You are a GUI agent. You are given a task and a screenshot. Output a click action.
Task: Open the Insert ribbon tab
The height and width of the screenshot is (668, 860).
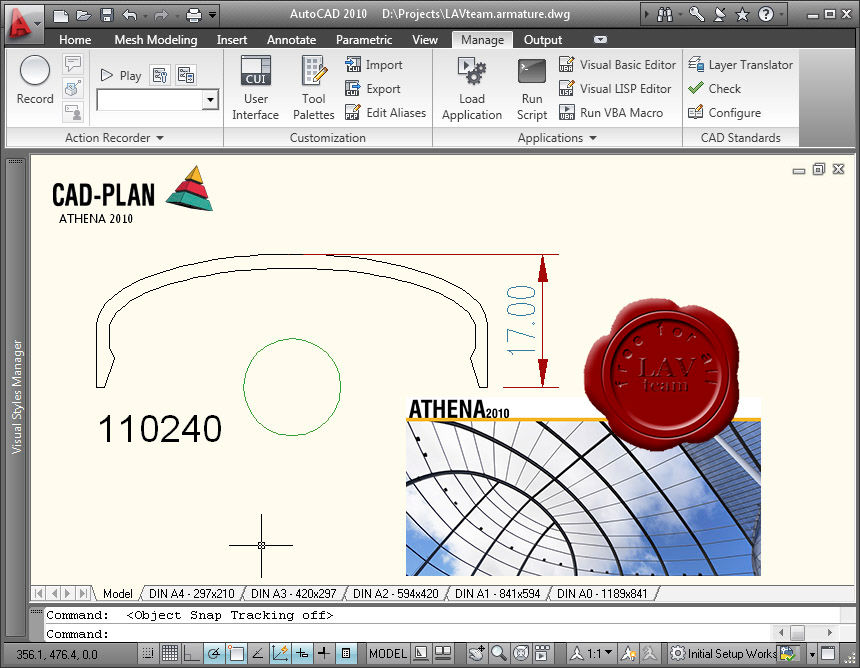(231, 39)
